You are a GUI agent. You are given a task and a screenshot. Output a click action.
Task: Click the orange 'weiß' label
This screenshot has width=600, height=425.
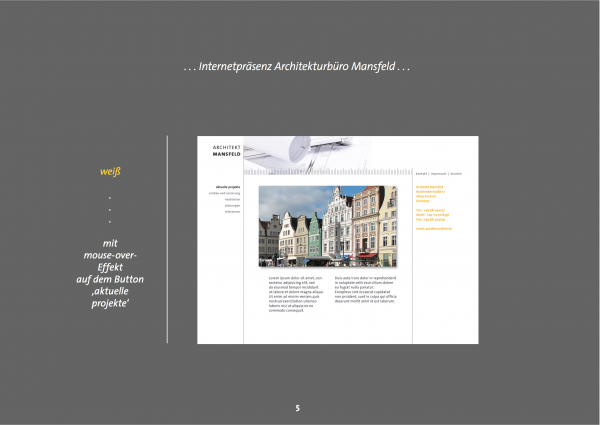(110, 171)
